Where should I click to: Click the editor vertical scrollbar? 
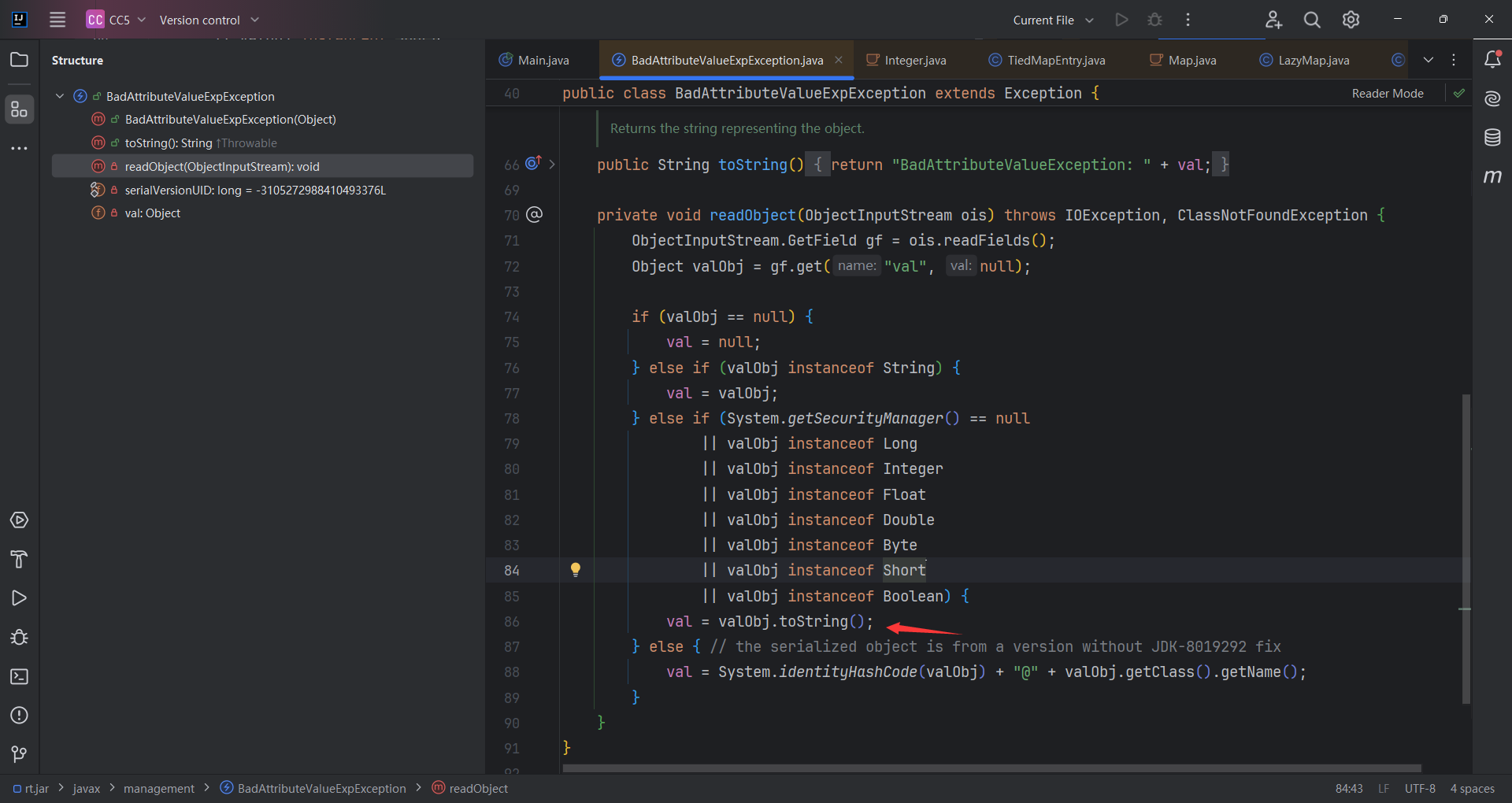[x=1466, y=548]
